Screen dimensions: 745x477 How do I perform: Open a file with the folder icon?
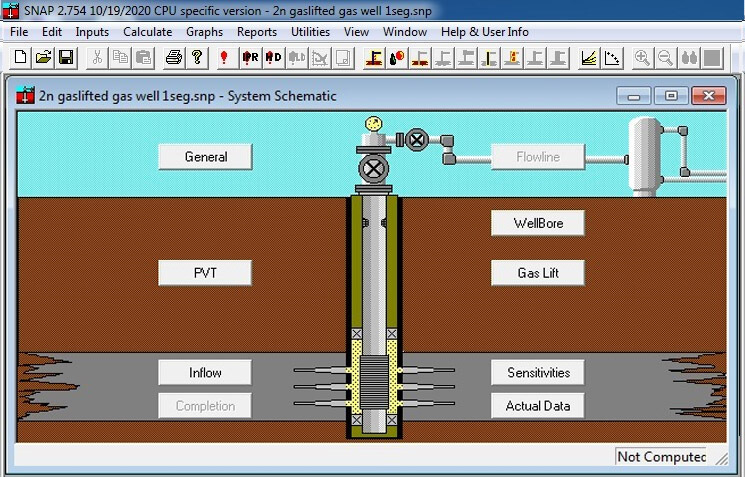(44, 58)
